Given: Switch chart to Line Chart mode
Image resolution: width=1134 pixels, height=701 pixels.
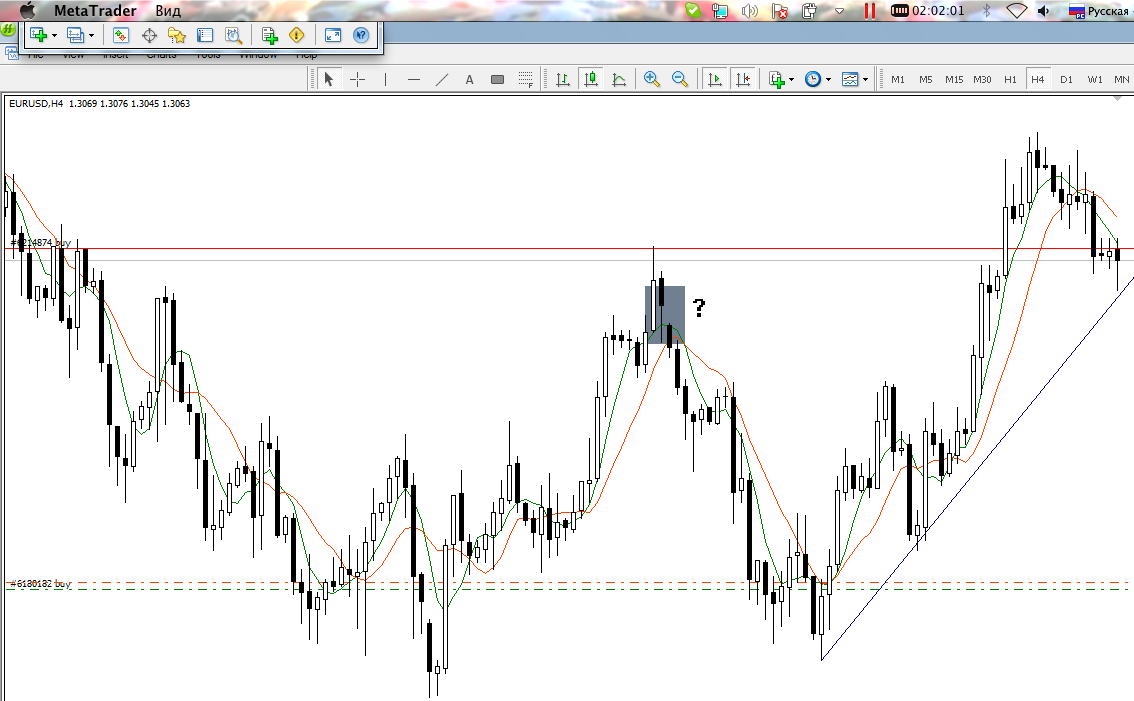Looking at the screenshot, I should click(619, 79).
